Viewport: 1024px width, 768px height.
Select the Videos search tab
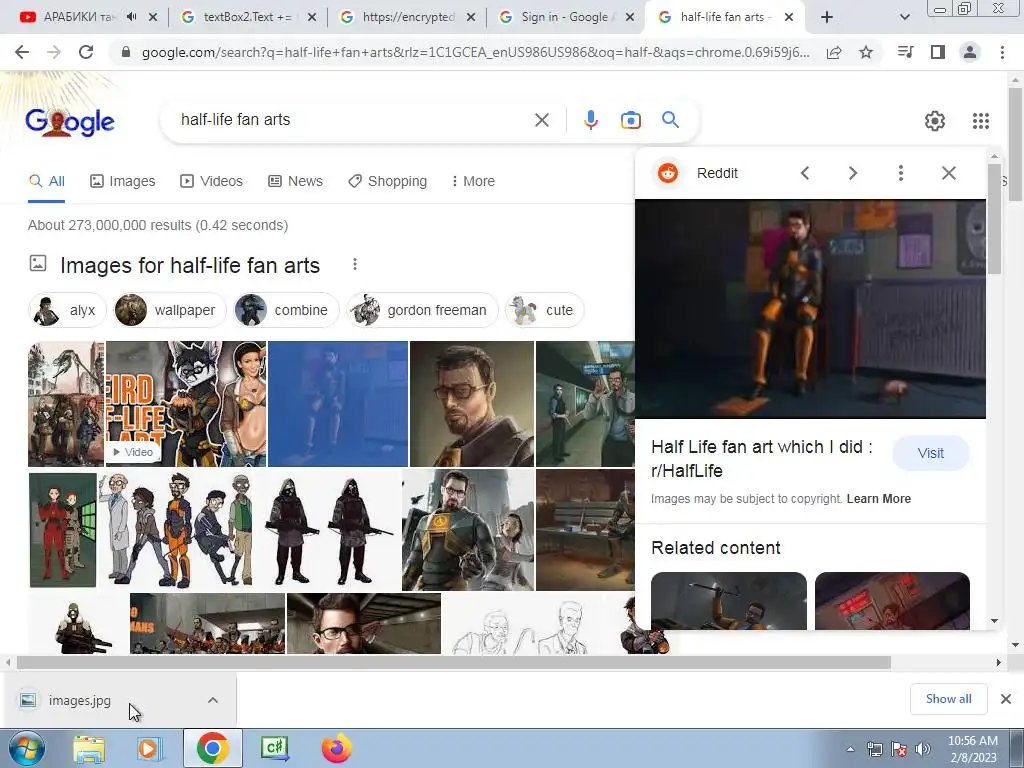coord(212,181)
